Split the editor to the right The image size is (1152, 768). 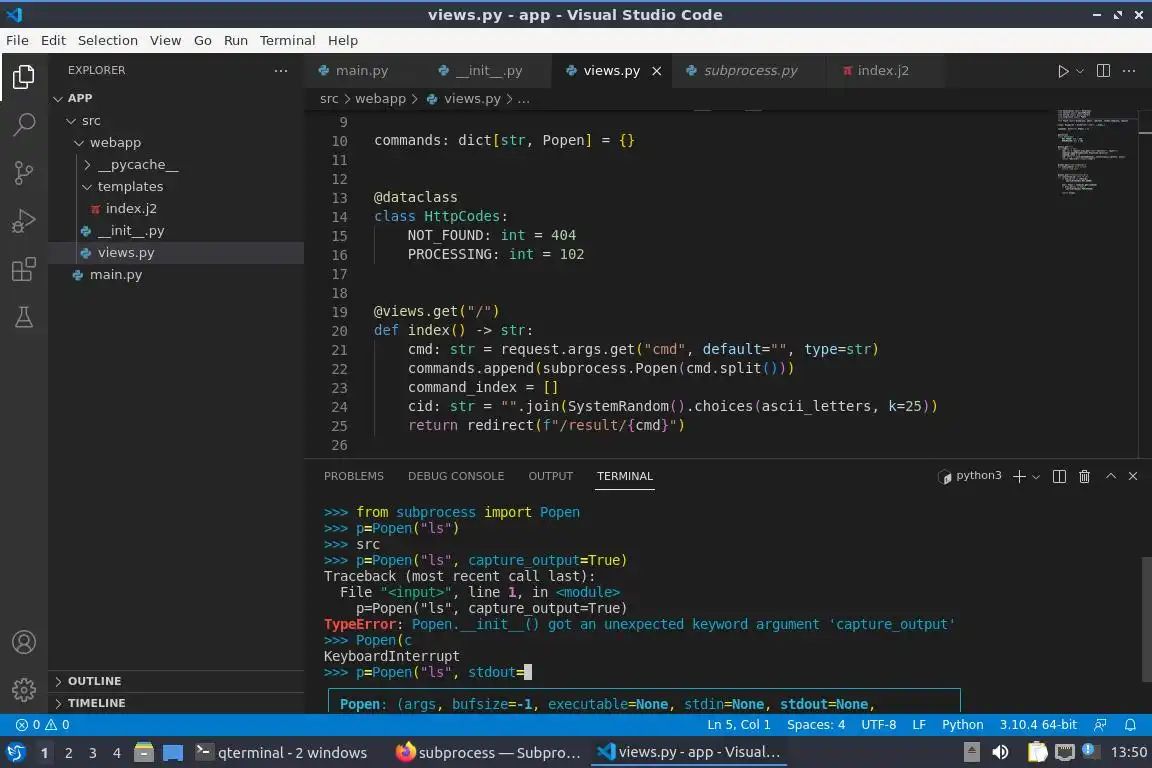(x=1103, y=71)
